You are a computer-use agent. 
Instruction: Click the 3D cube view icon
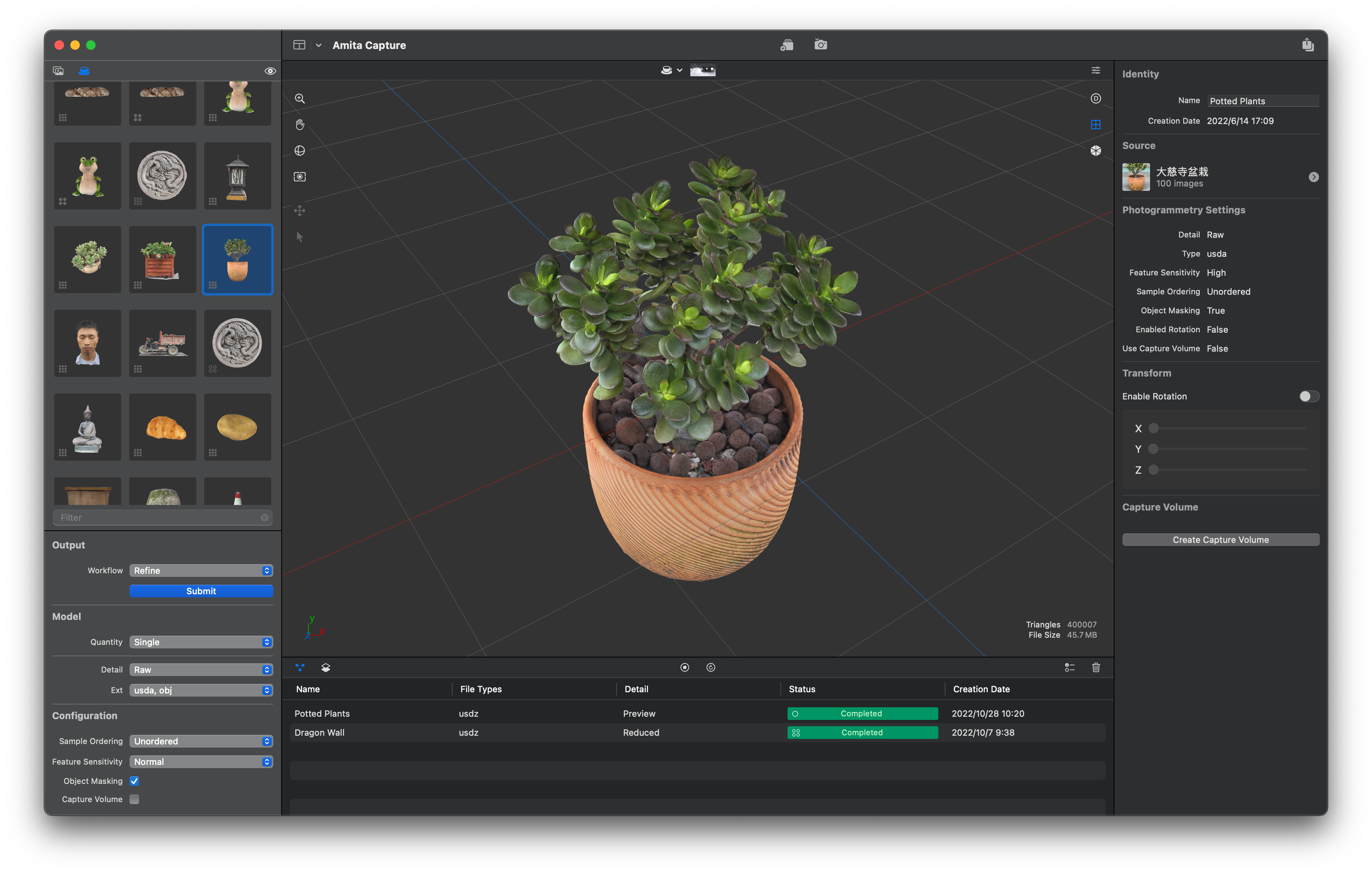point(1096,151)
